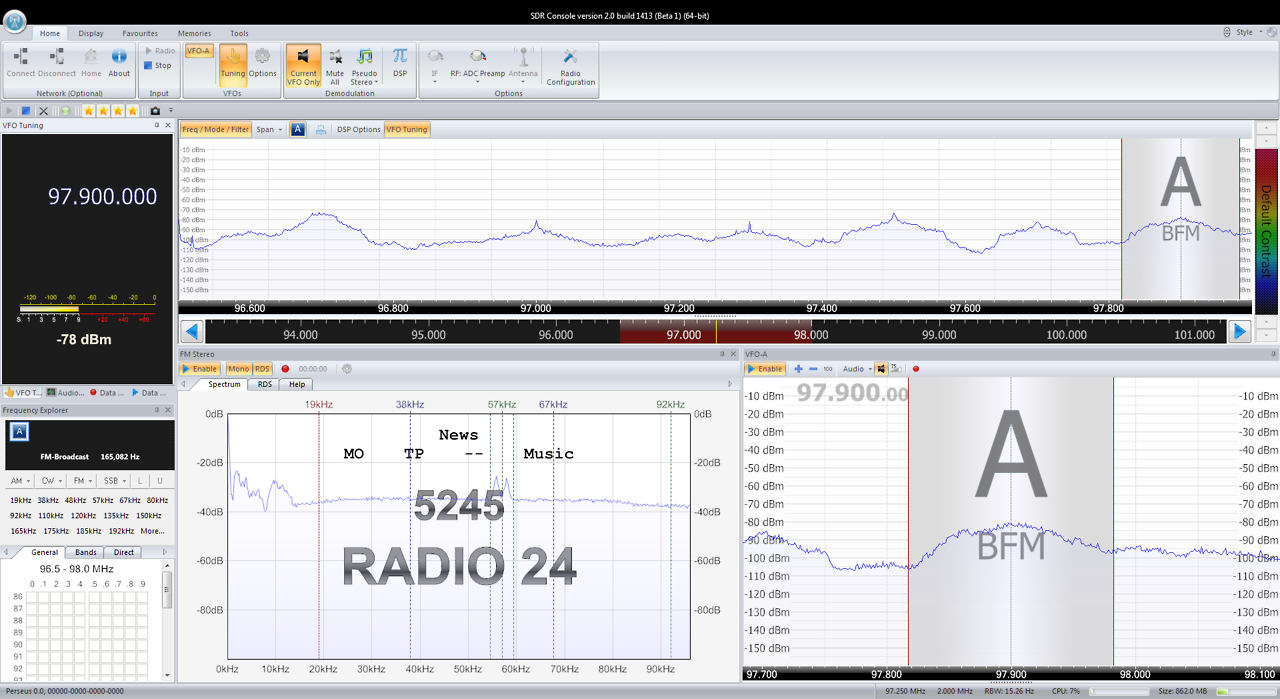Screen dimensions: 1280x699
Task: Click quick access green globe icon
Action: [65, 110]
